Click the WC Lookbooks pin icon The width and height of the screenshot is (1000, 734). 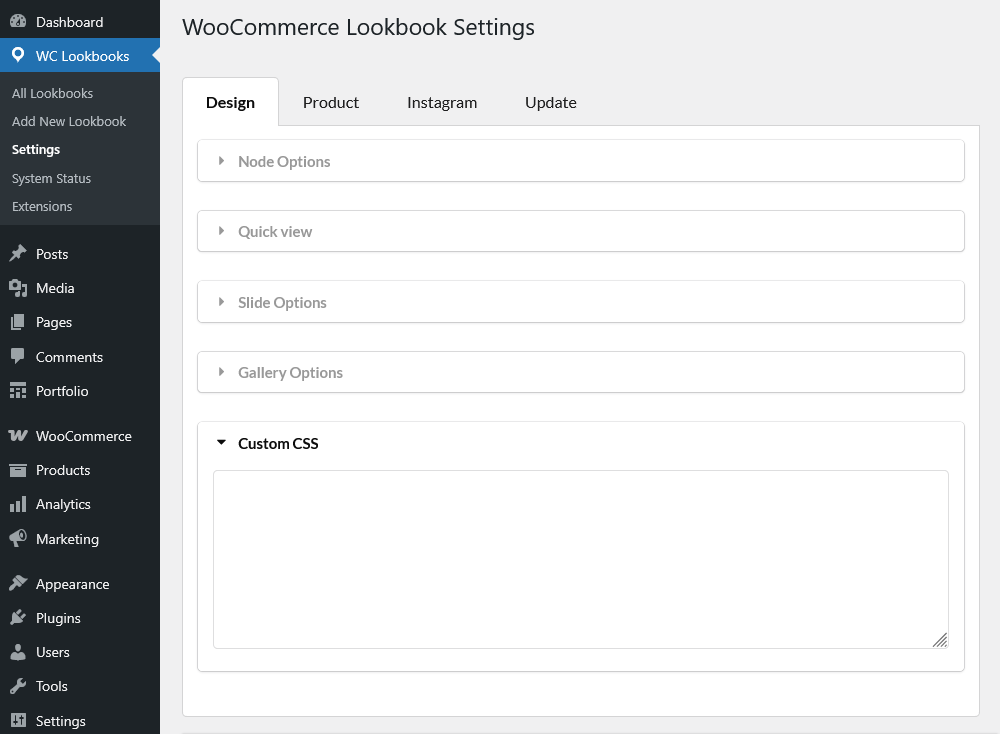tap(18, 55)
